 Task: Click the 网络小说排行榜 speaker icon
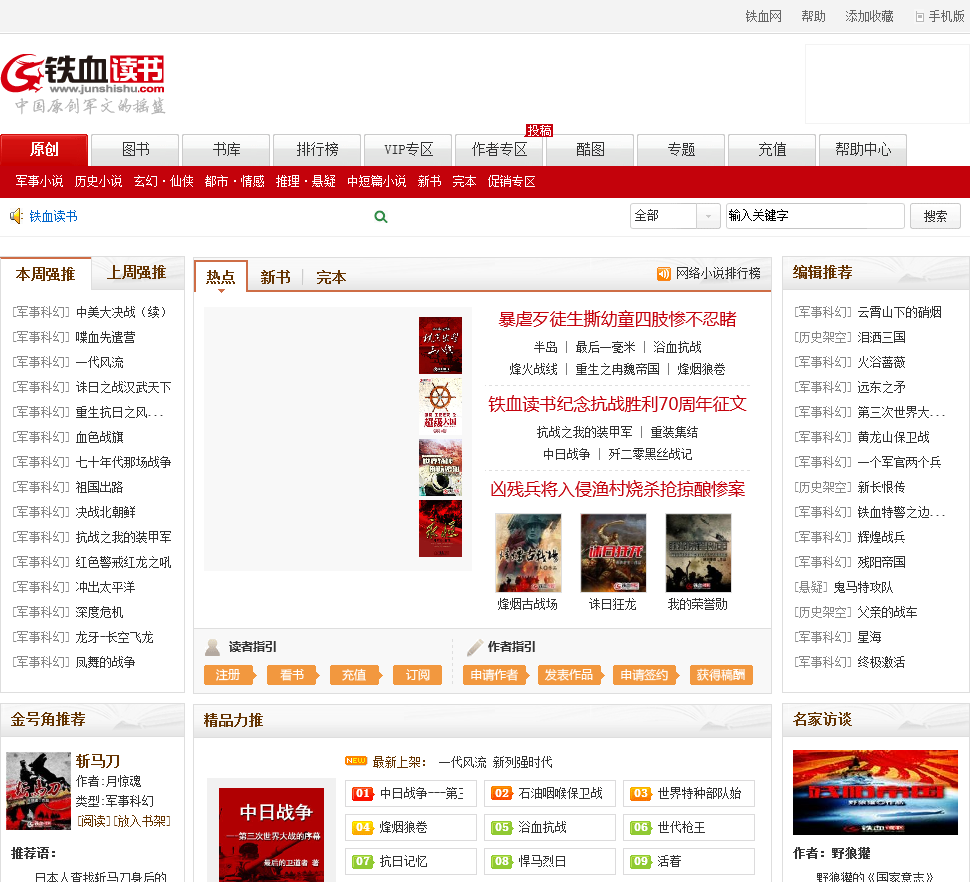664,273
